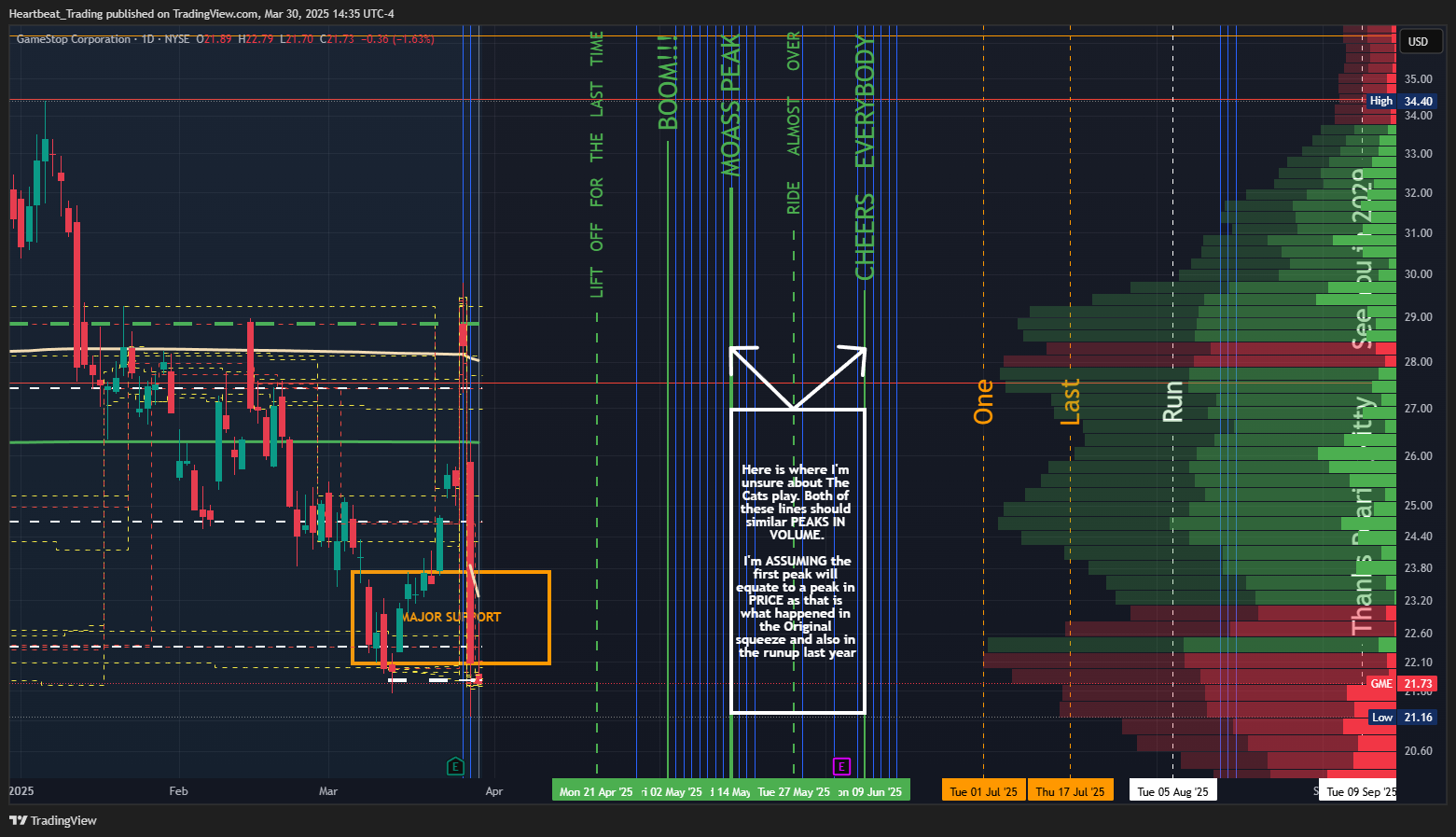This screenshot has height=837, width=1456.
Task: Click the change value −0.36 (−1.63%)
Action: click(397, 39)
